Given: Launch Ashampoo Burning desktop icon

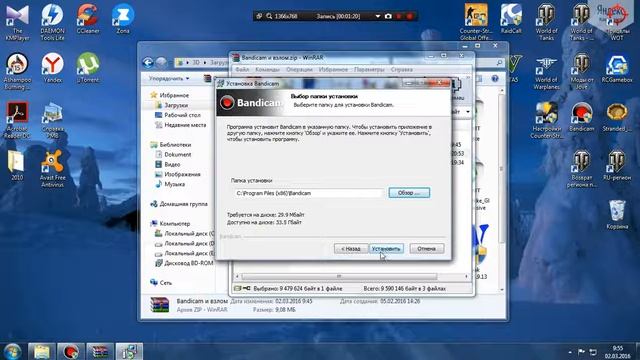Looking at the screenshot, I should pos(17,71).
